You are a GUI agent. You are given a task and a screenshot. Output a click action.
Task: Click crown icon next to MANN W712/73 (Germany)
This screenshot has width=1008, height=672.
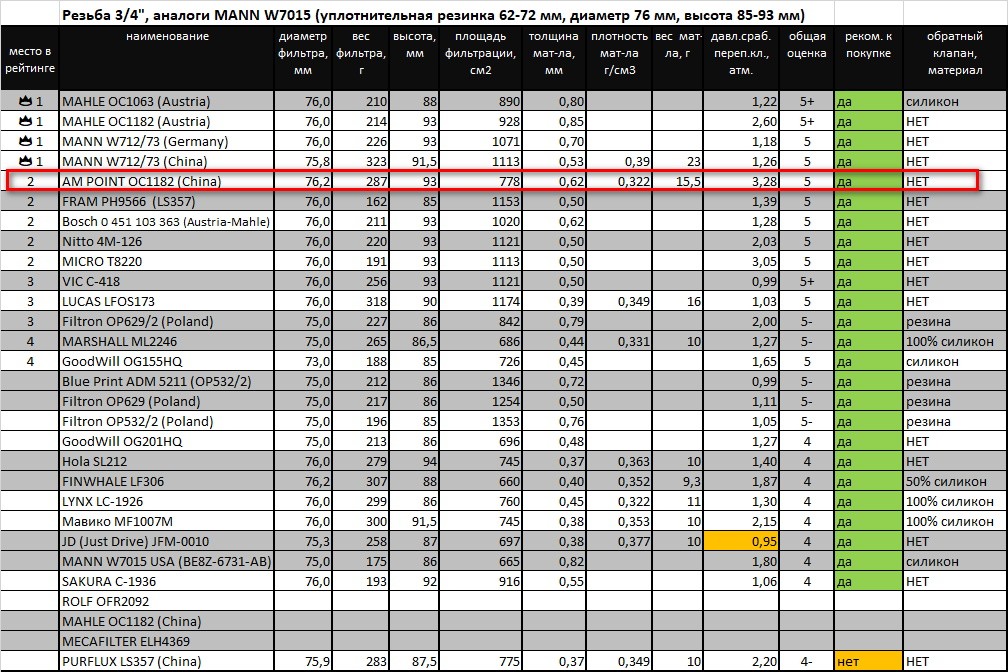25,141
